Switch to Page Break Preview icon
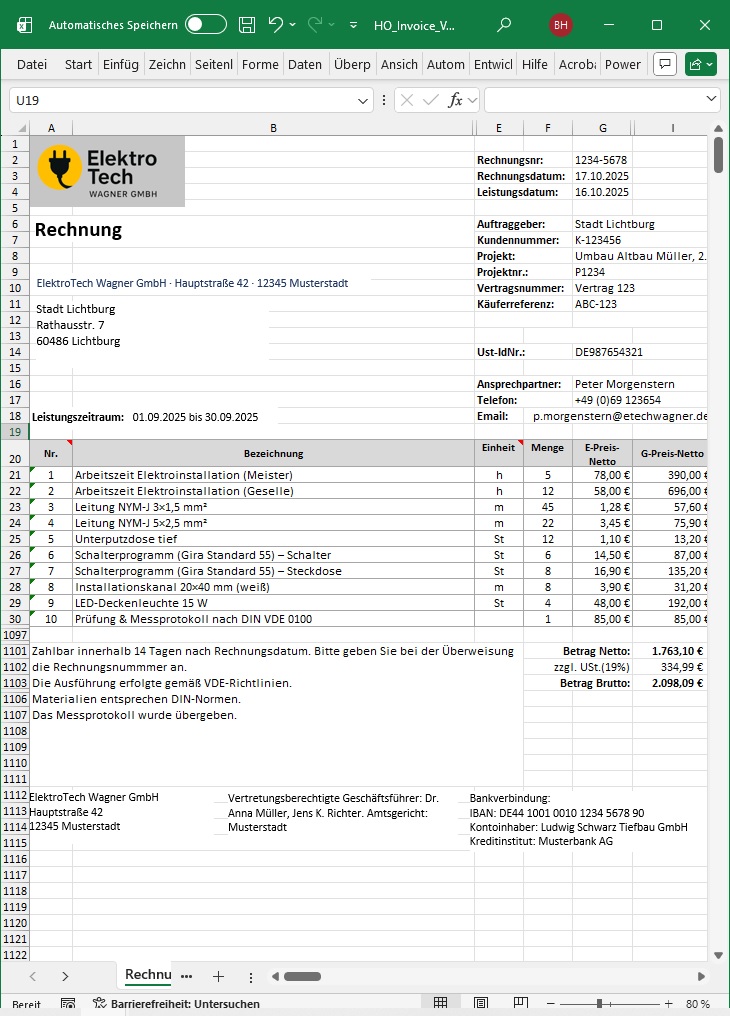Image resolution: width=730 pixels, height=1016 pixels. [x=521, y=1003]
